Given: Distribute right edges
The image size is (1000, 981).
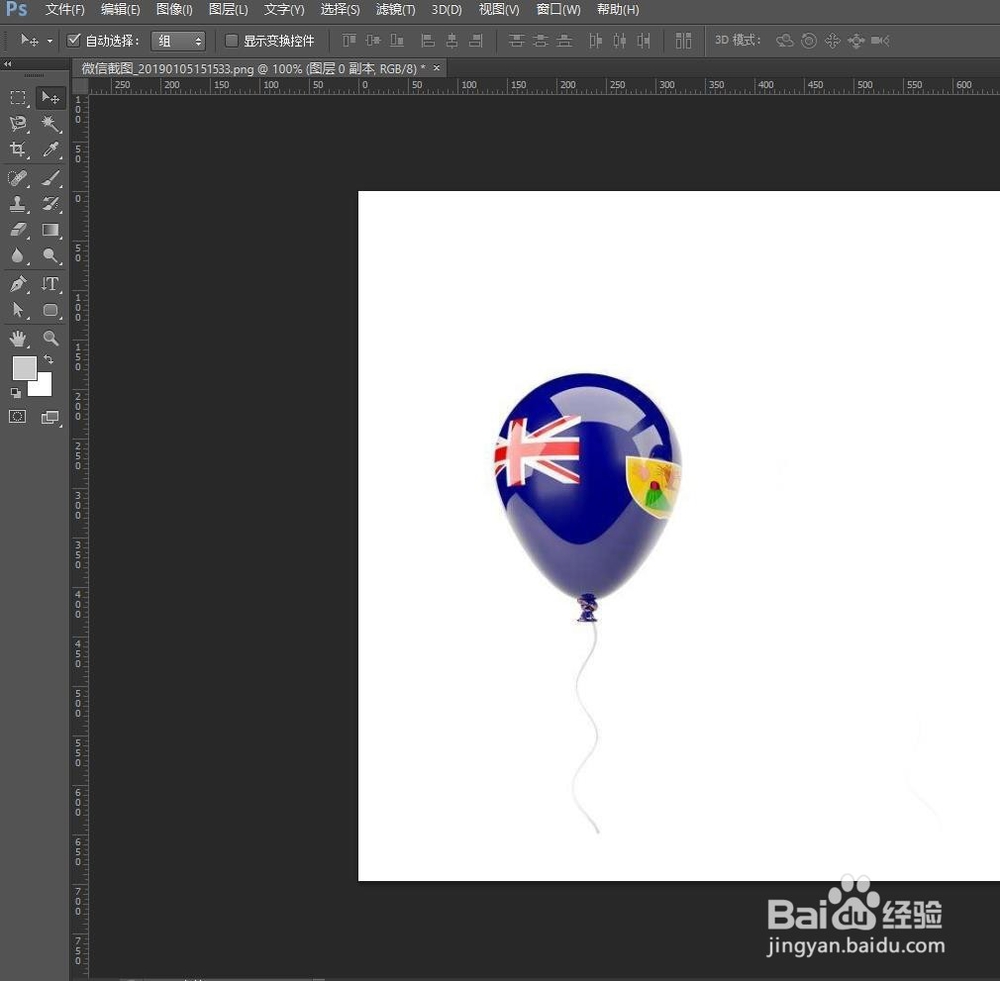Looking at the screenshot, I should [x=643, y=41].
